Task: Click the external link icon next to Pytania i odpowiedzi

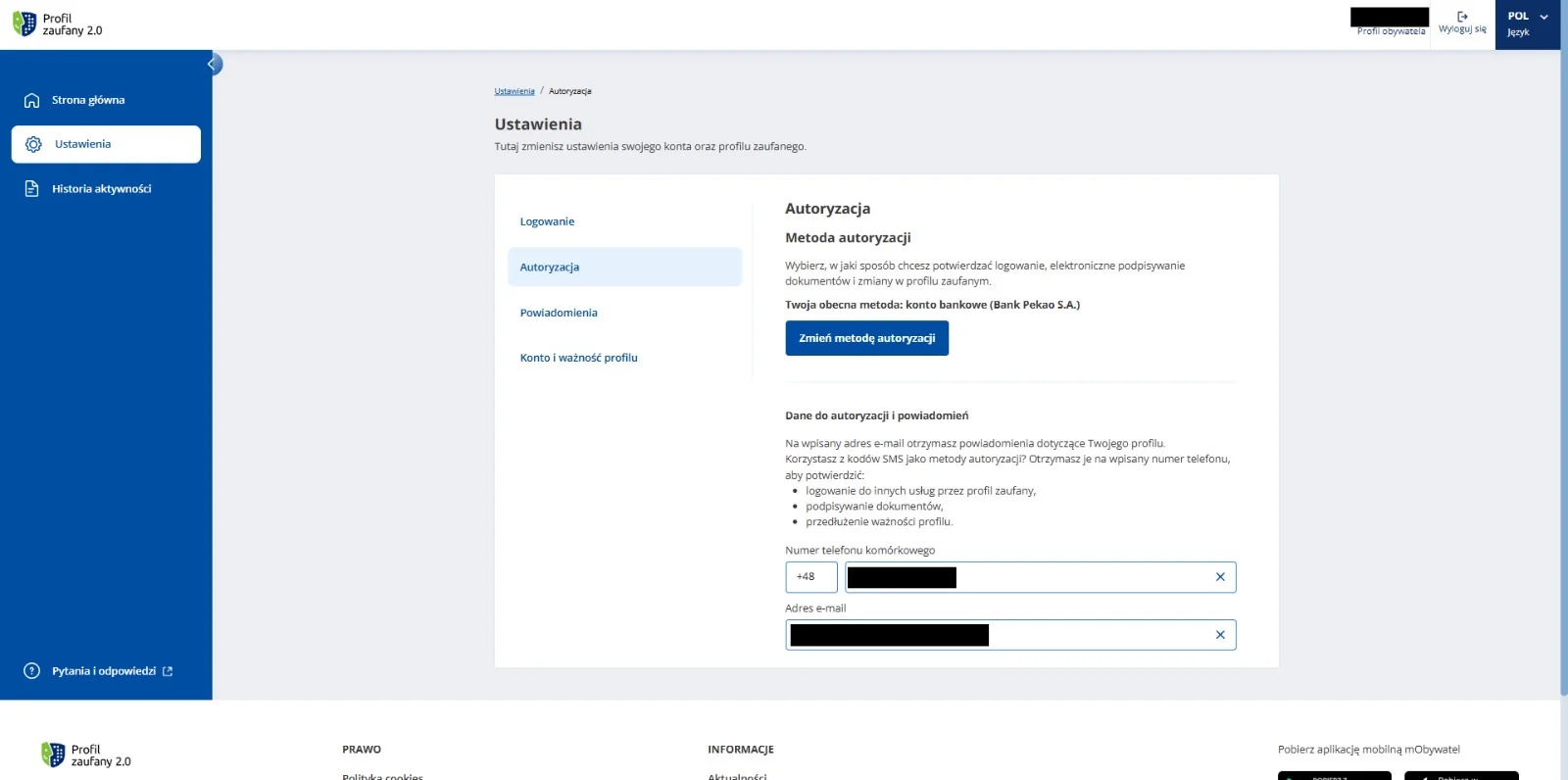Action: (168, 671)
